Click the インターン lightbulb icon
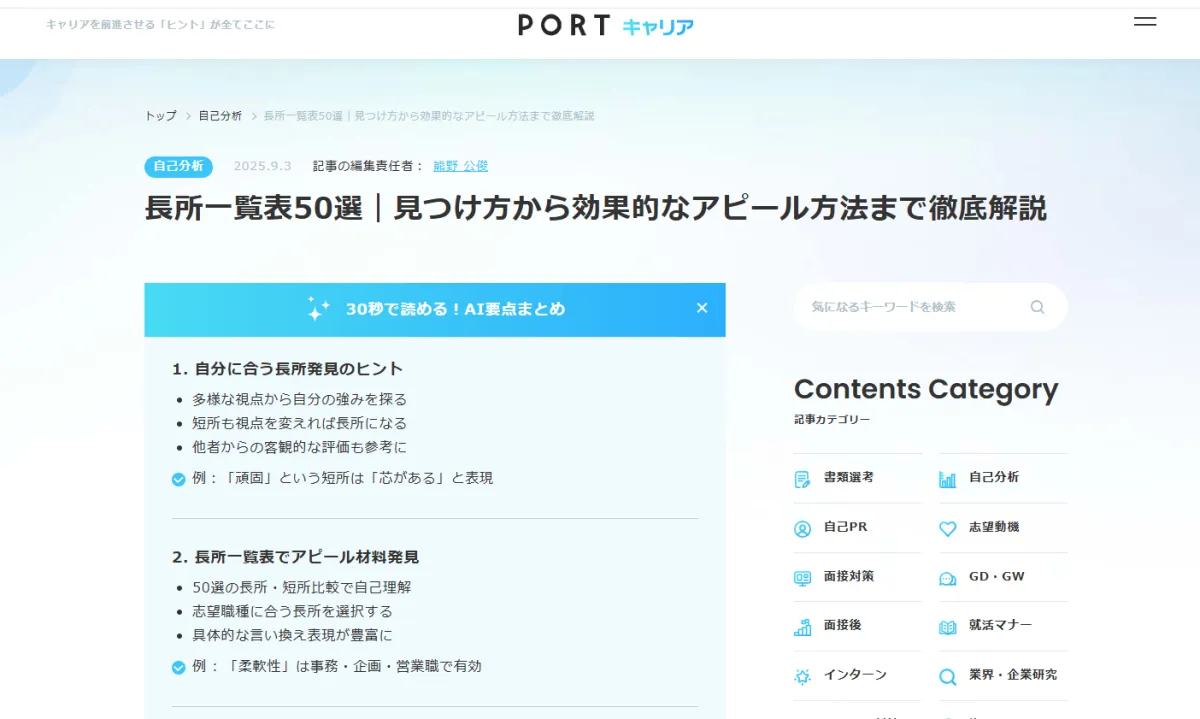 (x=802, y=677)
